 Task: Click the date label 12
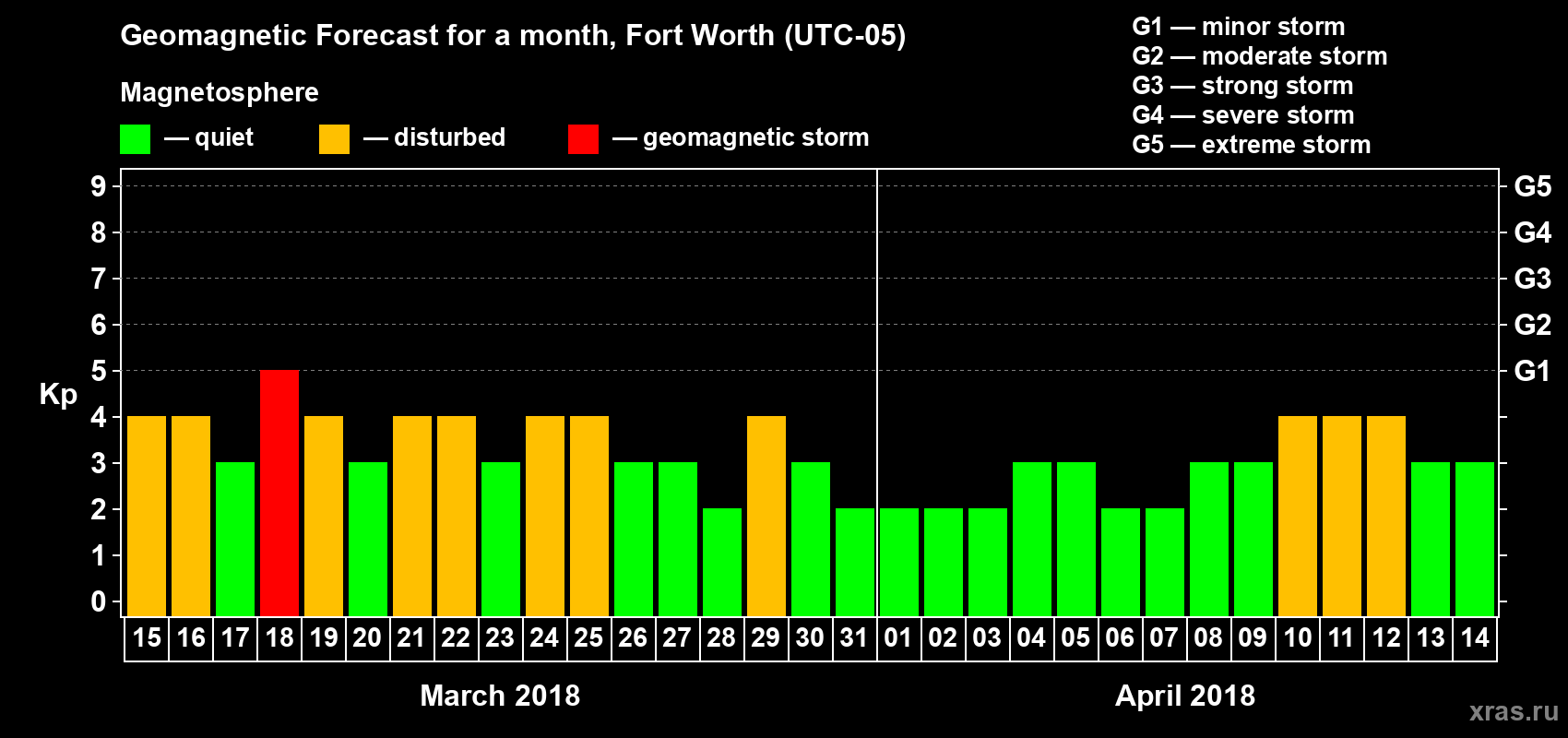pyautogui.click(x=1386, y=638)
